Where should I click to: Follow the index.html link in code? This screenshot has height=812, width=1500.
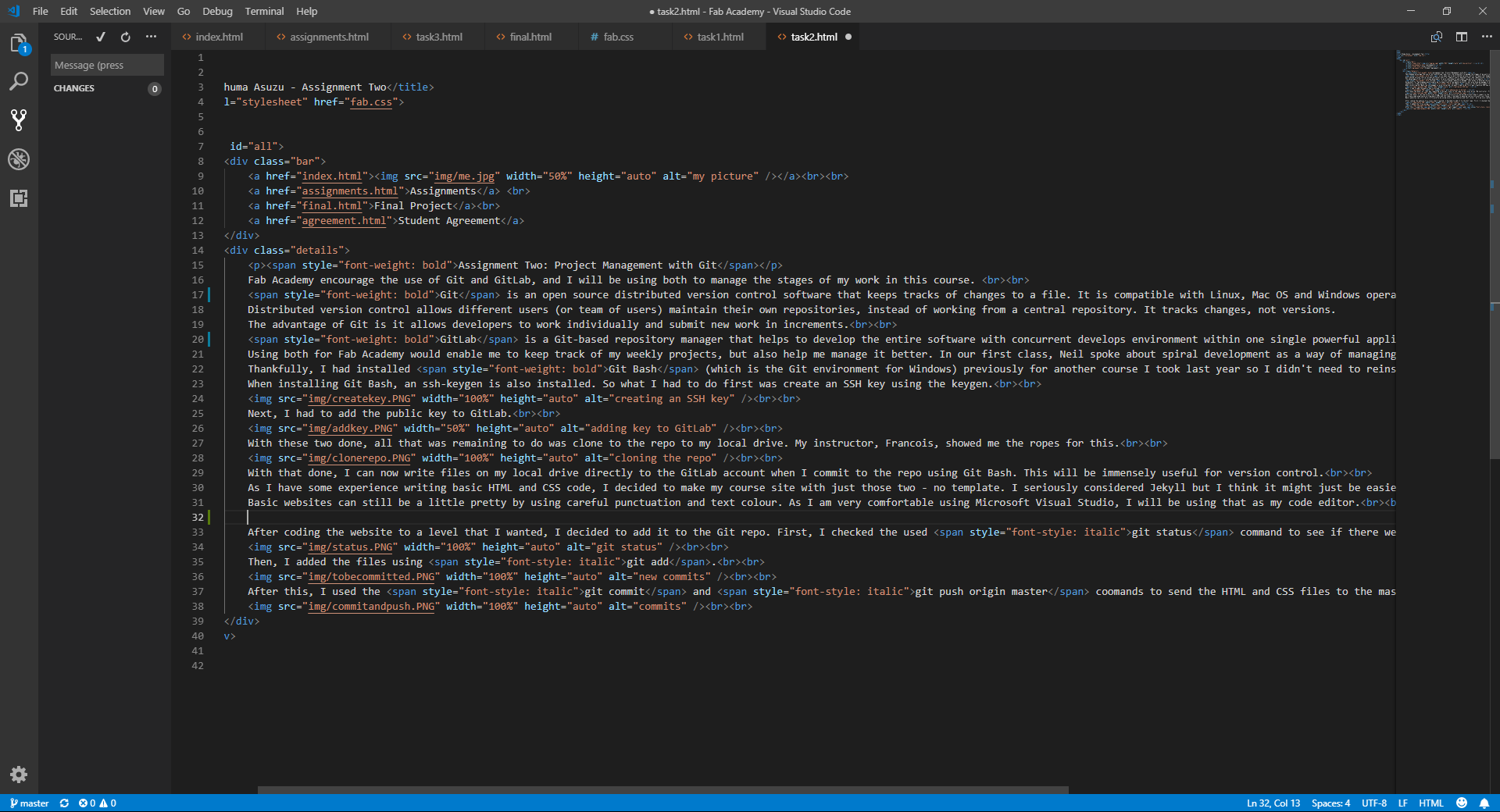click(332, 176)
